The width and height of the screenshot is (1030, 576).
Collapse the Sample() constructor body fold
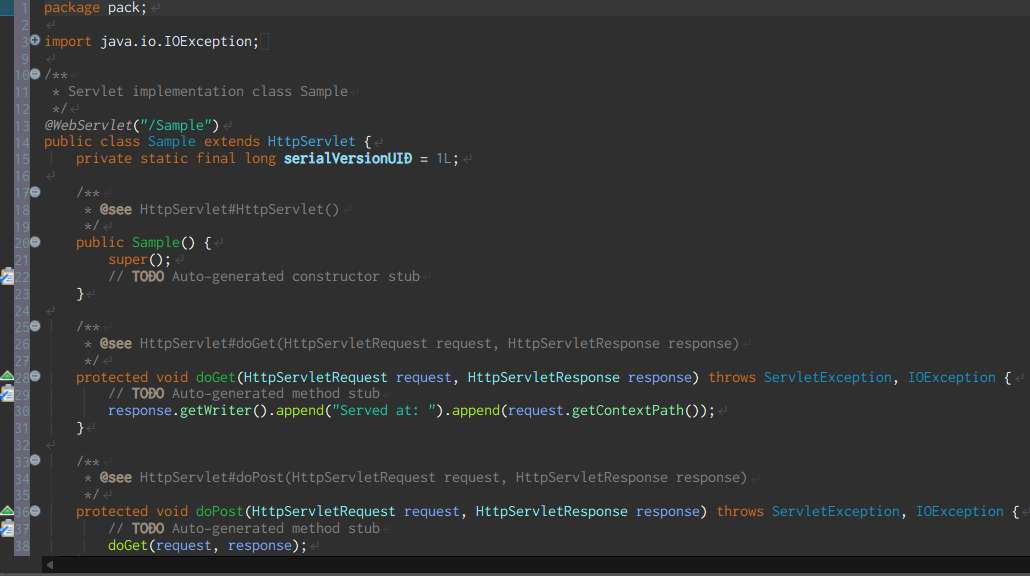[34, 242]
